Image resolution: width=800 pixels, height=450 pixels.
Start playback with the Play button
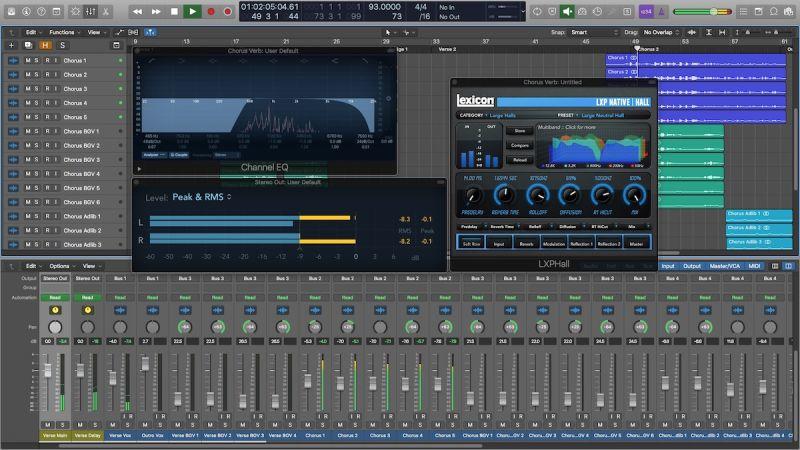coord(192,11)
